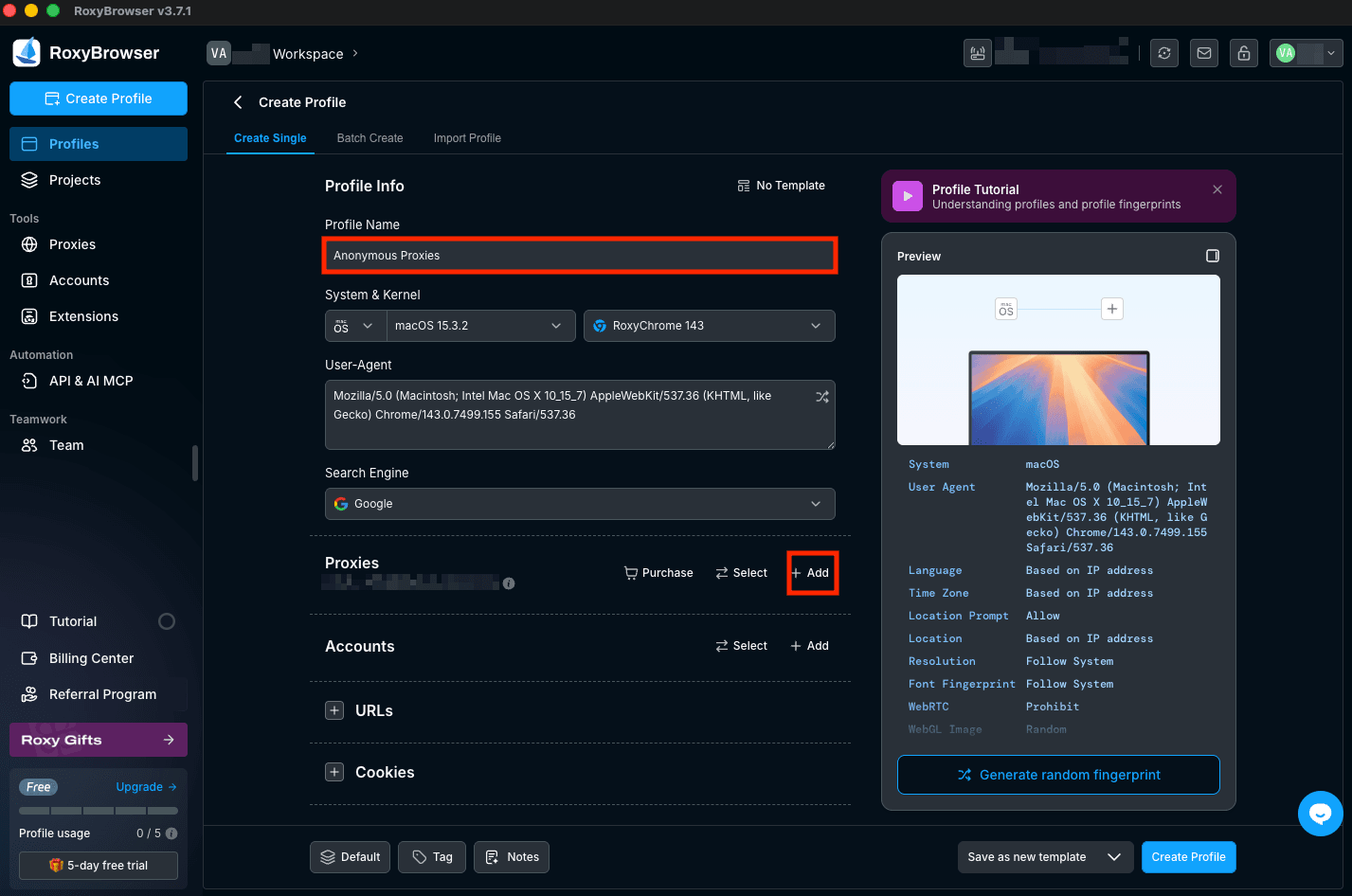The image size is (1352, 896).
Task: Click the refresh icon in the top bar
Action: [1163, 53]
